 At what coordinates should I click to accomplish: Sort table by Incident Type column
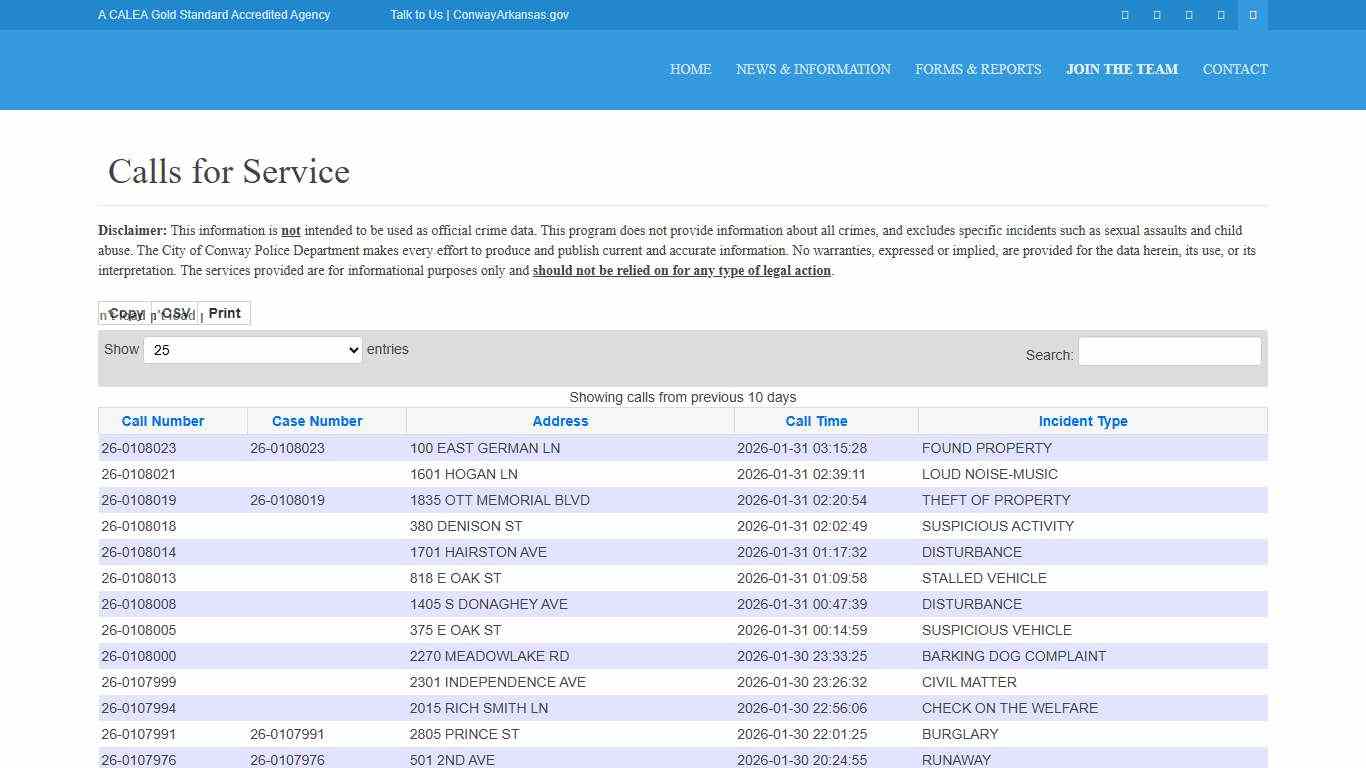(x=1082, y=421)
